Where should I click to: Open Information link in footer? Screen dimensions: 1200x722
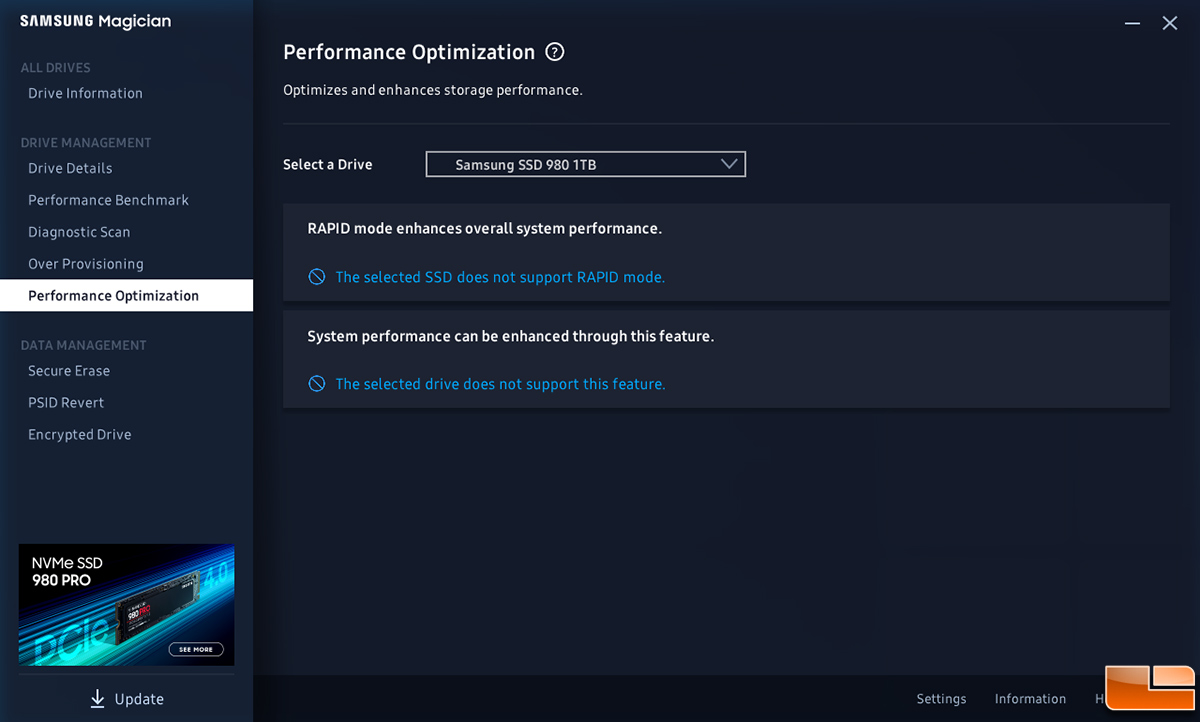click(x=1030, y=699)
